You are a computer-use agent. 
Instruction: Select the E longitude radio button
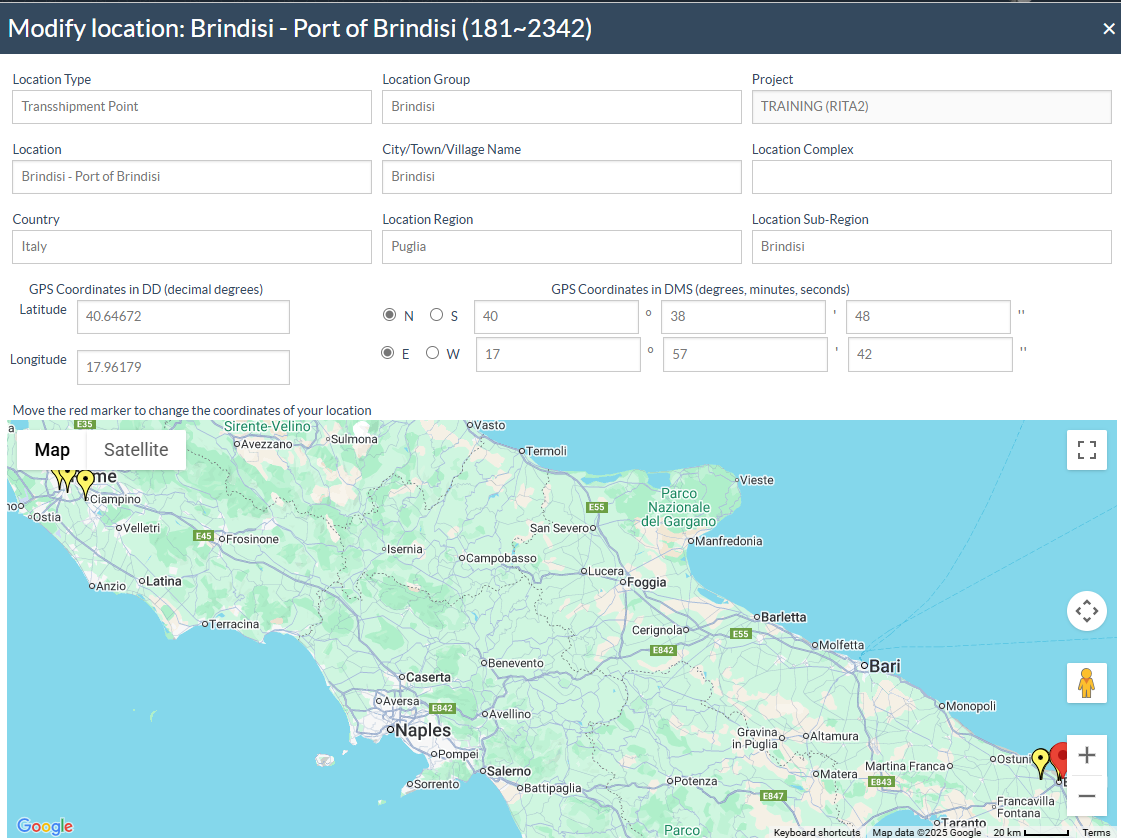(388, 353)
